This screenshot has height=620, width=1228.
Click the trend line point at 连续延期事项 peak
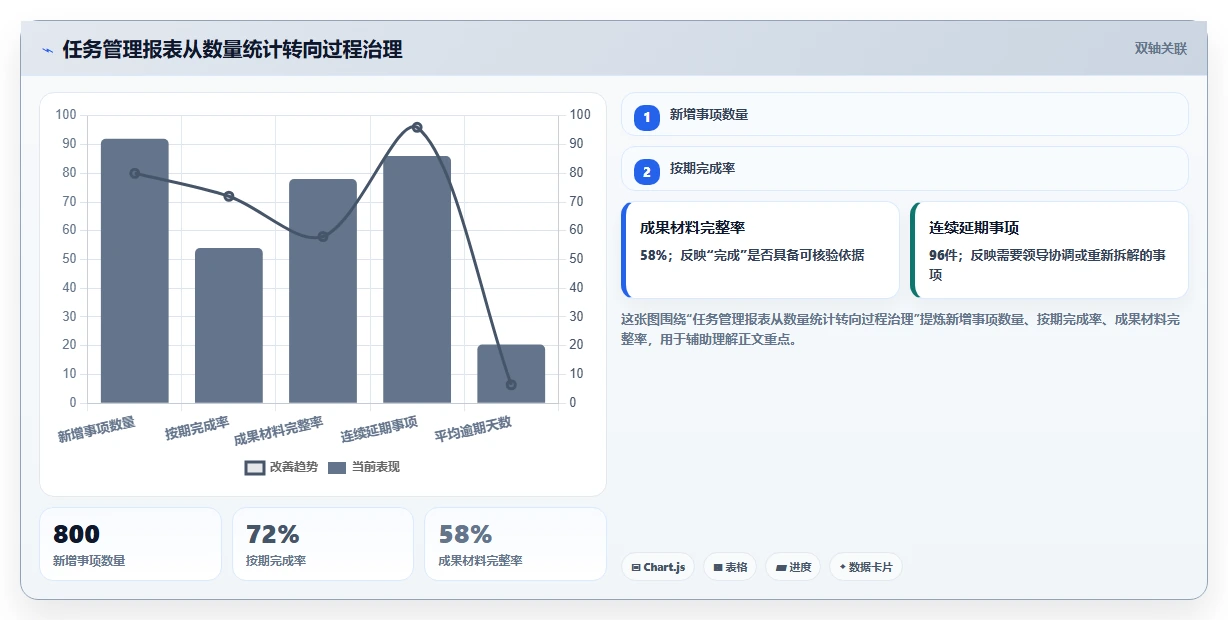coord(417,127)
